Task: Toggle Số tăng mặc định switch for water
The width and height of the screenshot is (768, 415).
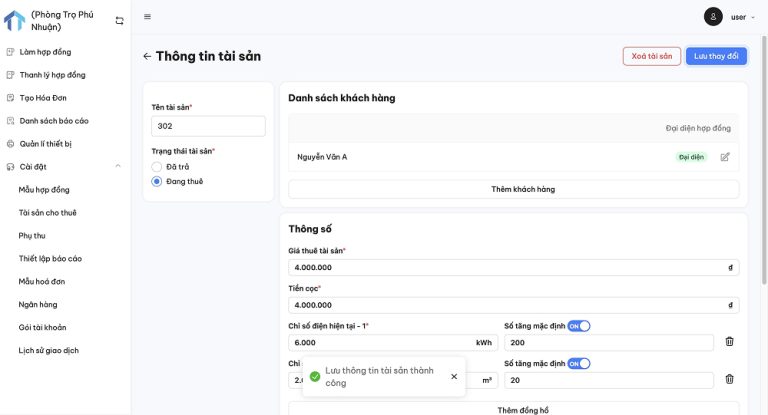Action: [x=579, y=363]
